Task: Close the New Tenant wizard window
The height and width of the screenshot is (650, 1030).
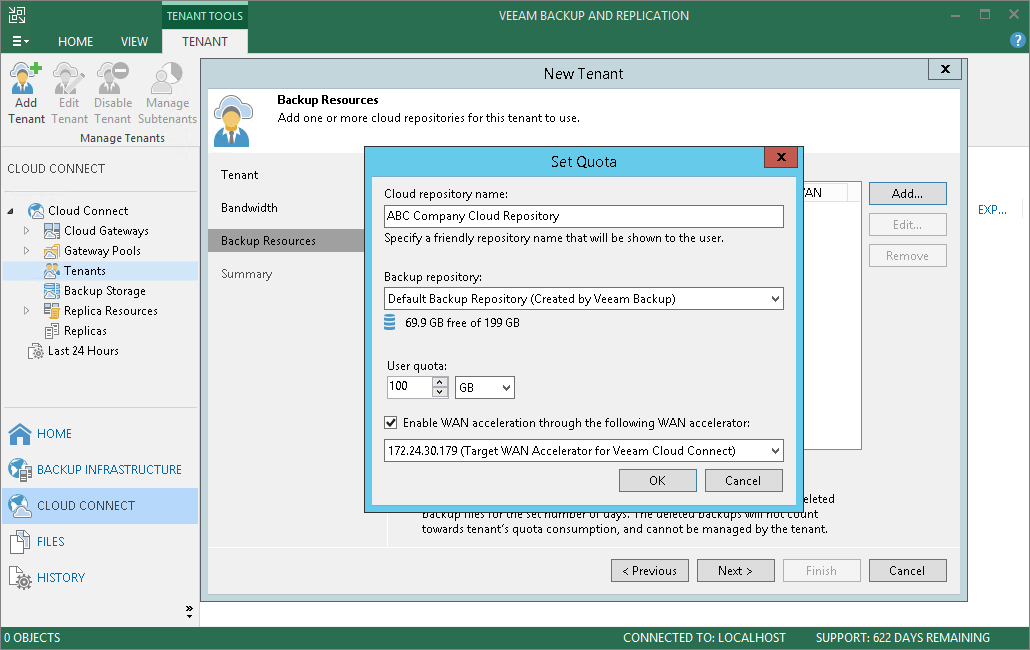Action: [945, 69]
